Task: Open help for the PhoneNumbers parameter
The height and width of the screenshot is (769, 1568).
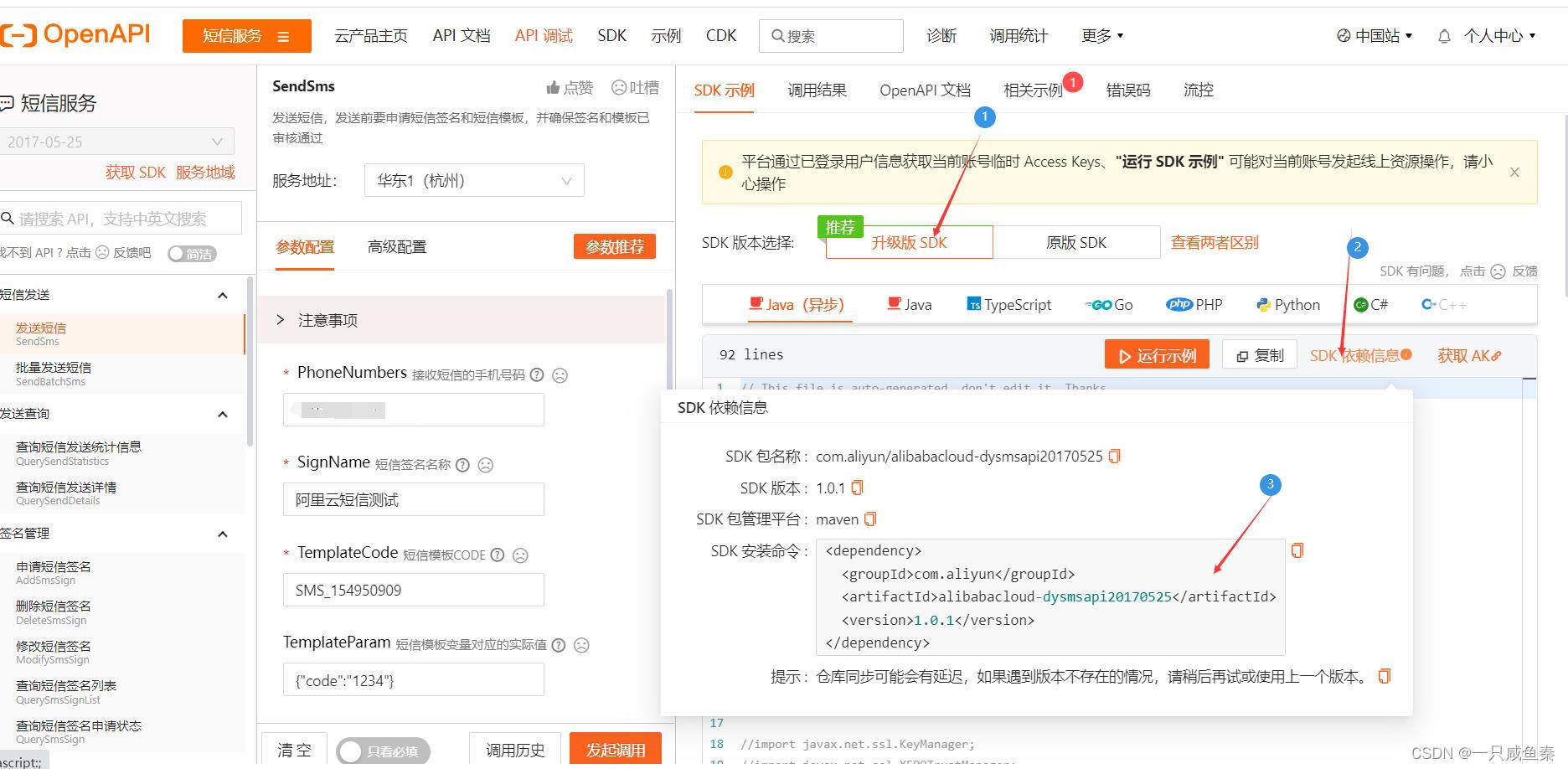Action: tap(537, 375)
